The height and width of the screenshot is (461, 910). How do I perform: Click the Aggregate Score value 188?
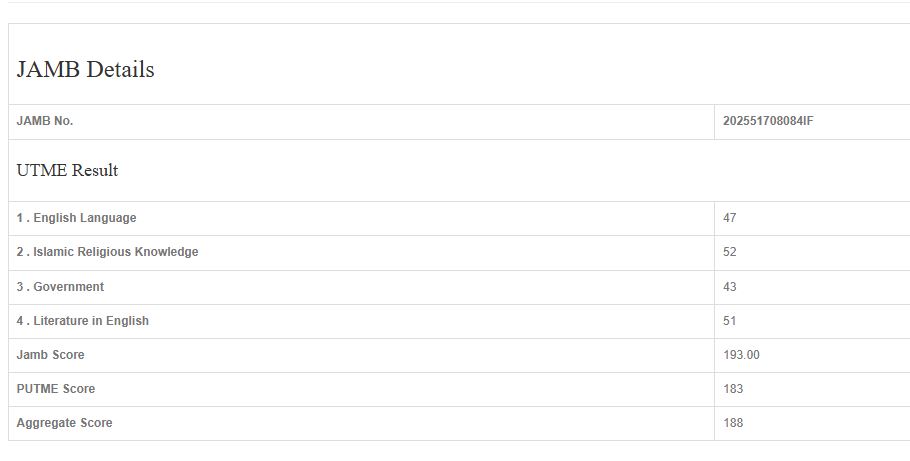point(733,423)
